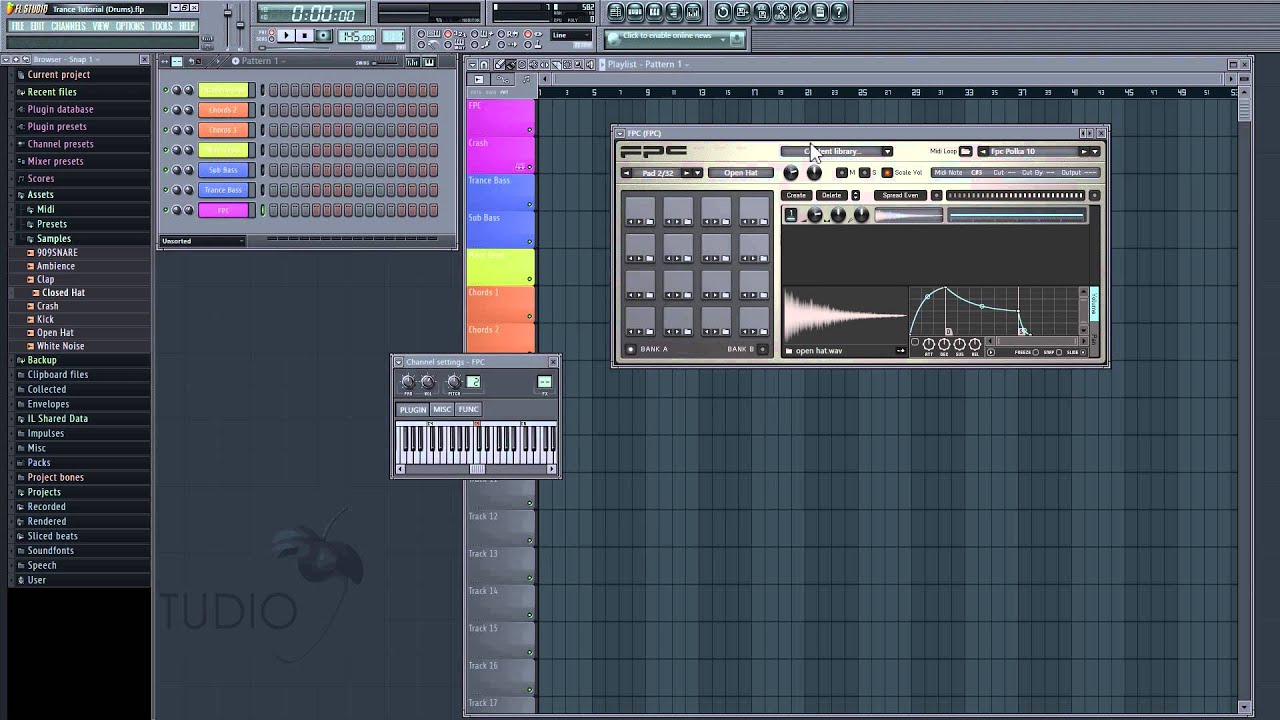Click the save project toolbar icon

[x=742, y=12]
